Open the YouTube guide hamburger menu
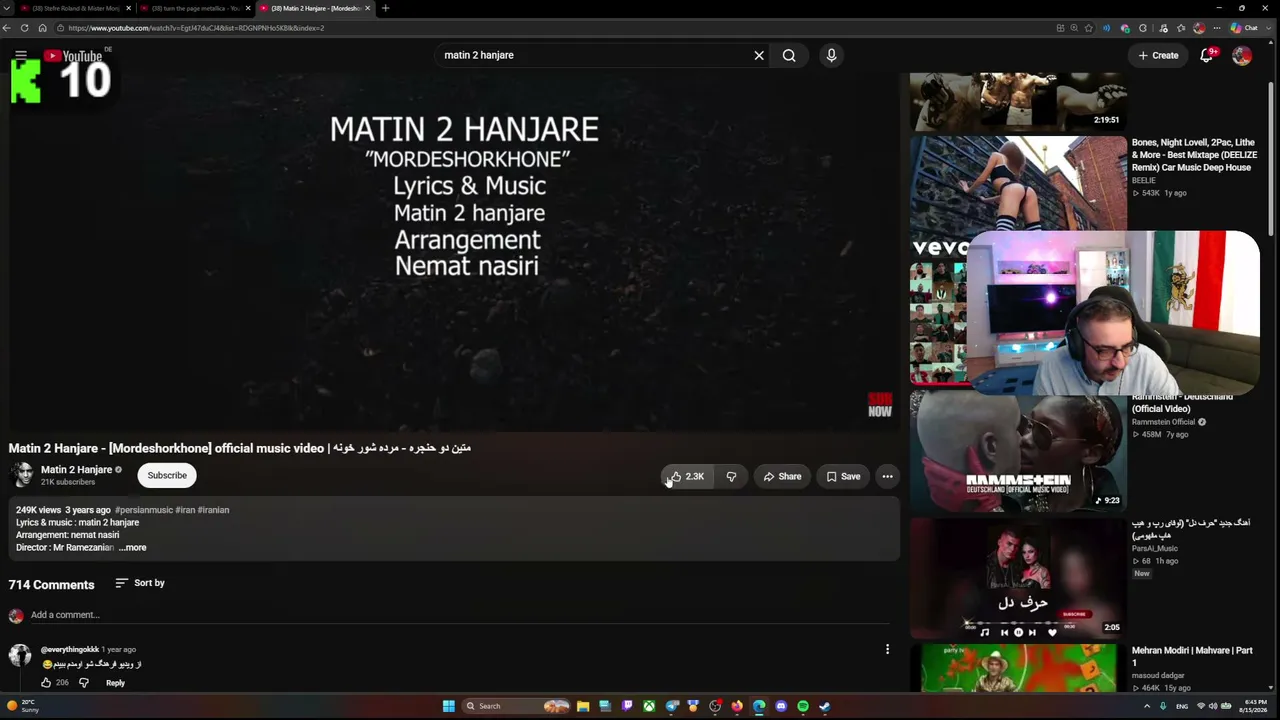Image resolution: width=1280 pixels, height=720 pixels. coord(21,55)
